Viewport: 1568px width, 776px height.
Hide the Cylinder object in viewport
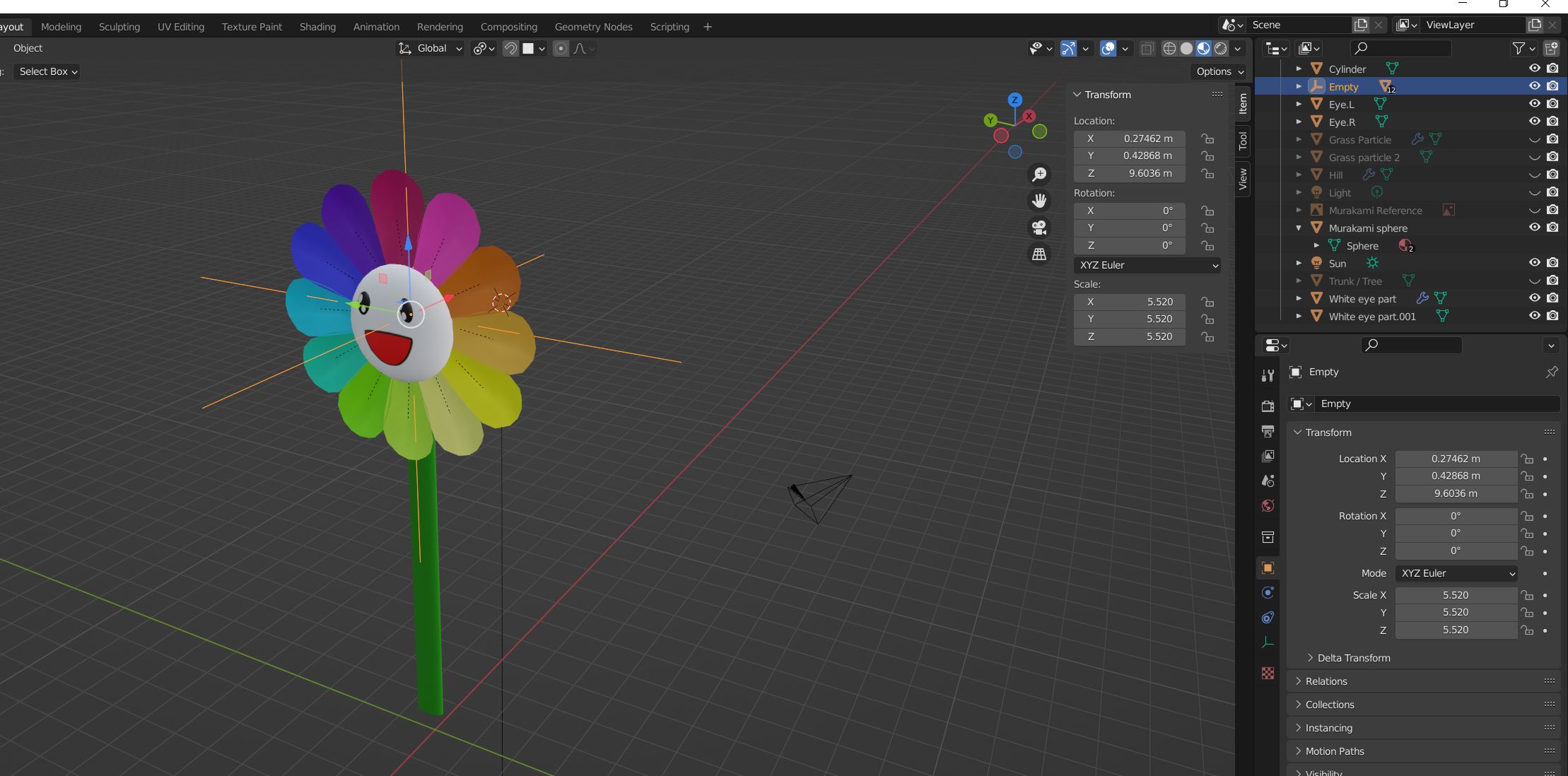tap(1534, 69)
